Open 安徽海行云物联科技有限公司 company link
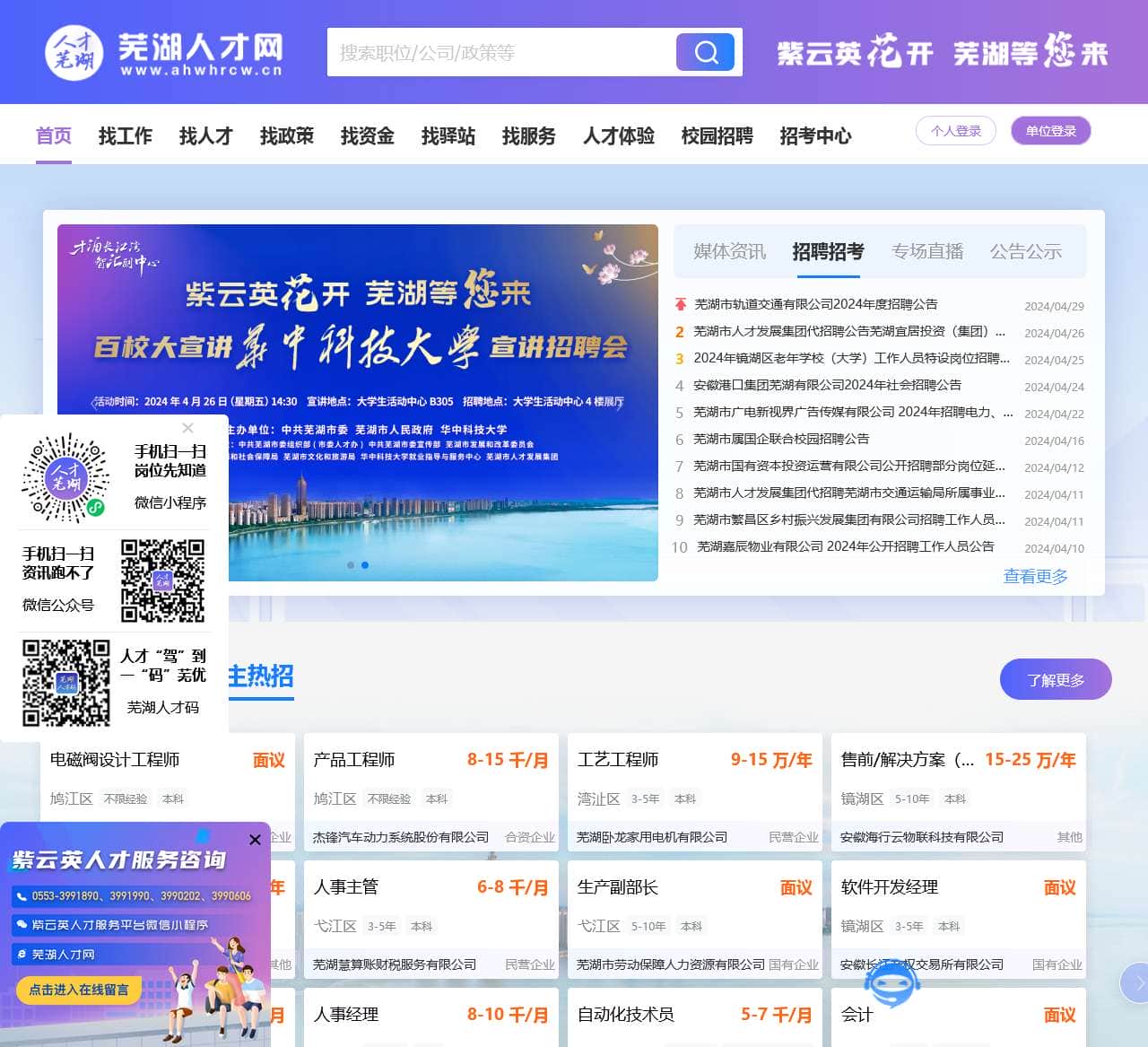The image size is (1148, 1047). (922, 837)
